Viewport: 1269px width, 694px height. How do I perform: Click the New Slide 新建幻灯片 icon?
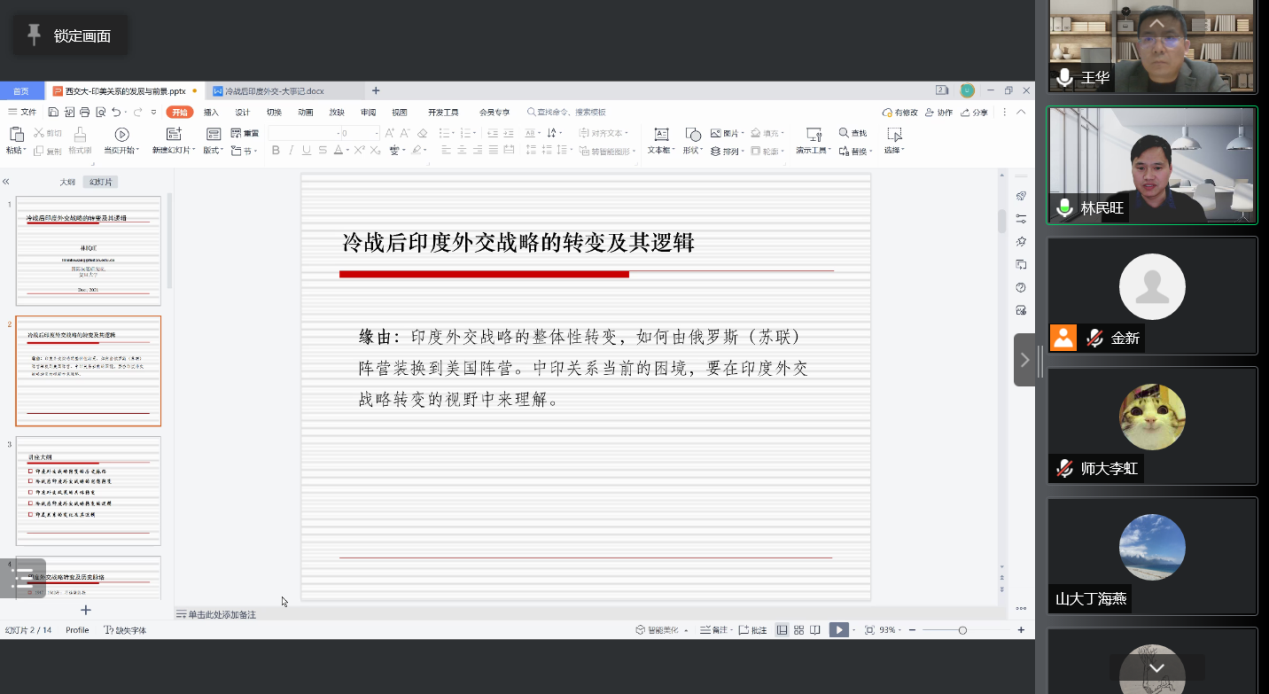pyautogui.click(x=173, y=135)
